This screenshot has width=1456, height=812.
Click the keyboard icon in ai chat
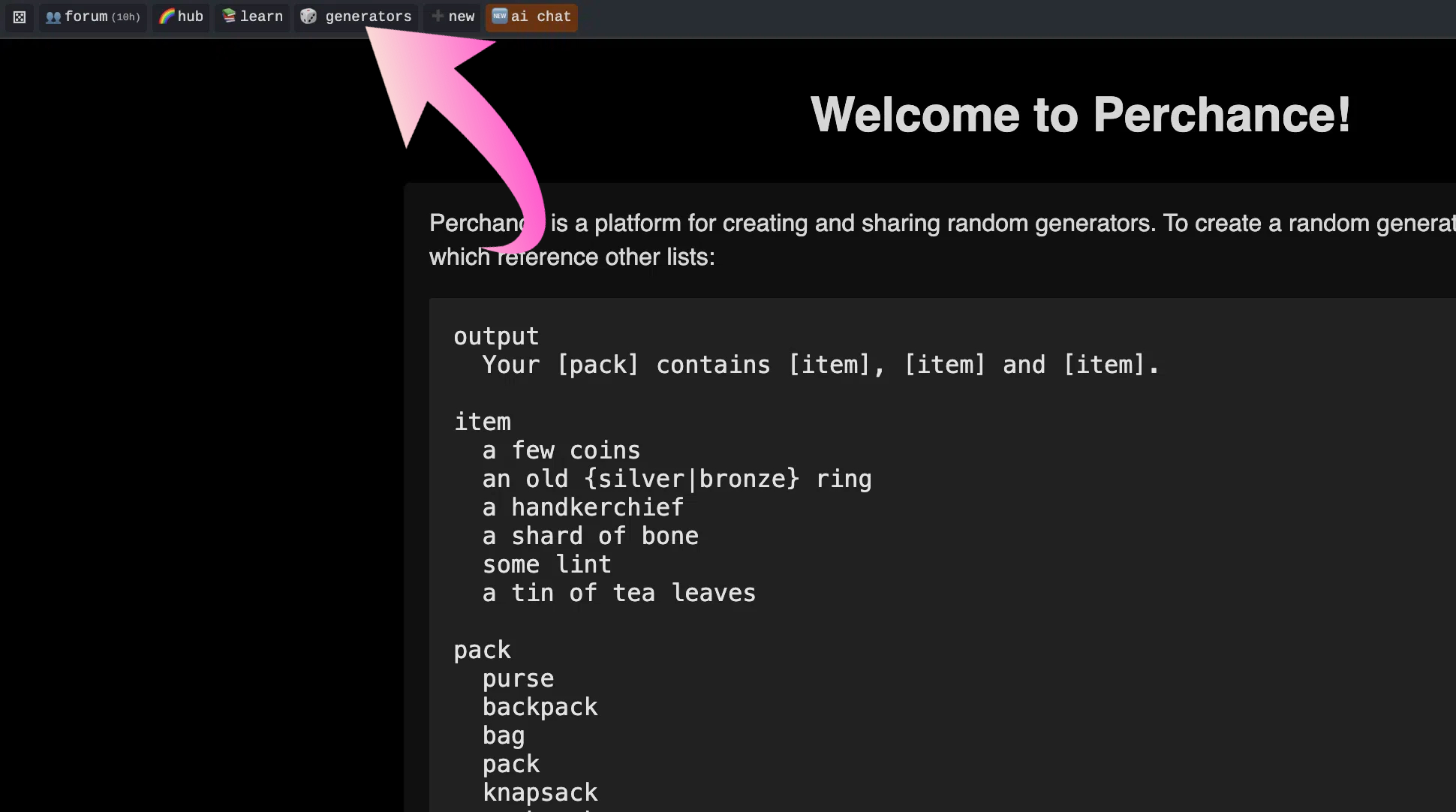[x=500, y=15]
